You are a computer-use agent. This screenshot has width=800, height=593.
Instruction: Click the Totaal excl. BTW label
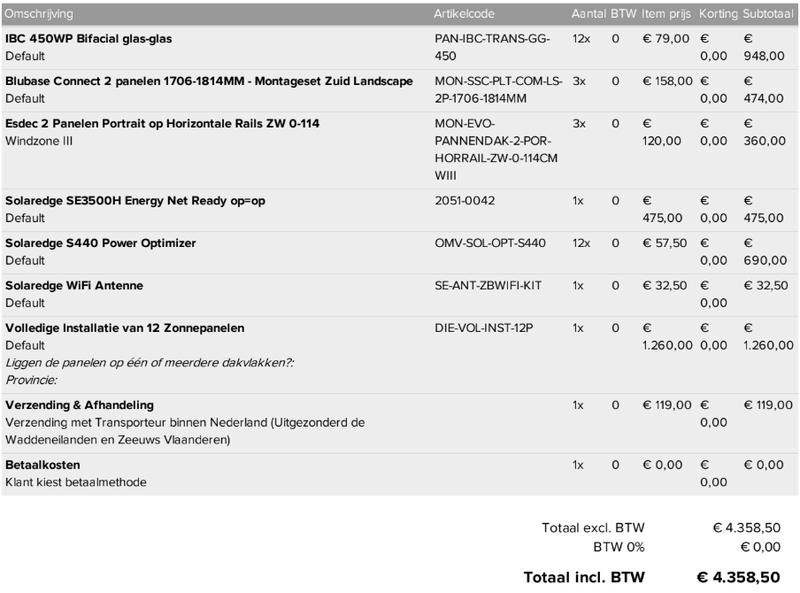pyautogui.click(x=593, y=527)
